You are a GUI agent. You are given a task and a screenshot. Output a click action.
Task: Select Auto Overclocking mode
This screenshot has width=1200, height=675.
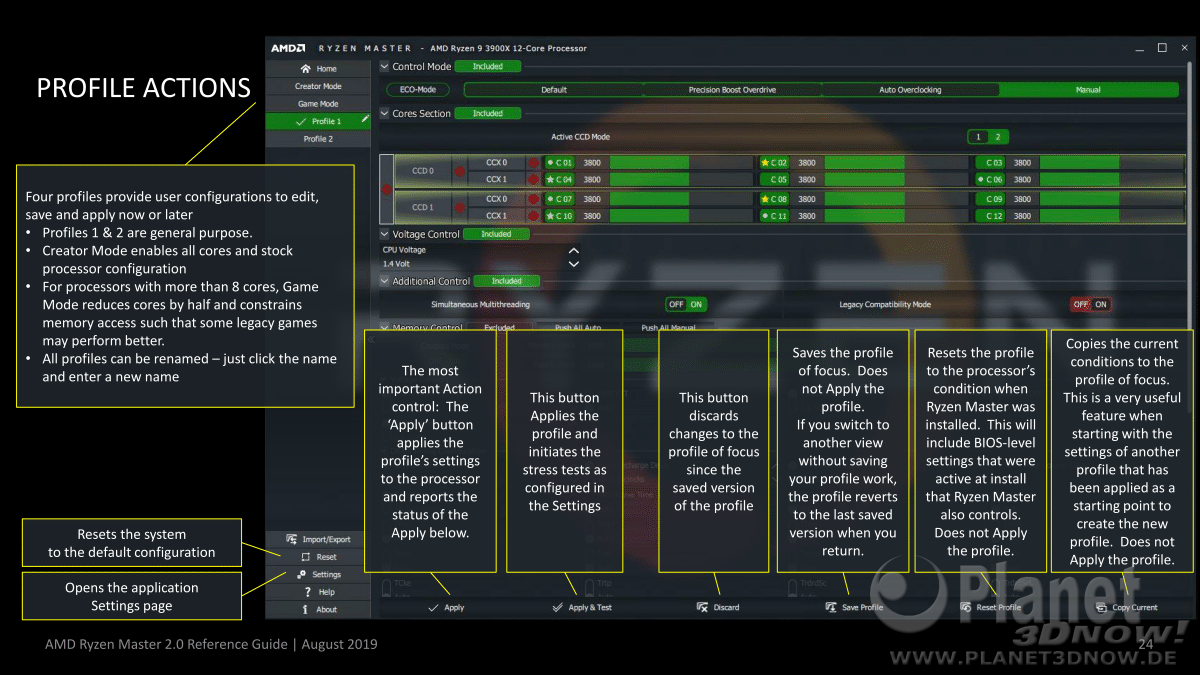pyautogui.click(x=910, y=90)
